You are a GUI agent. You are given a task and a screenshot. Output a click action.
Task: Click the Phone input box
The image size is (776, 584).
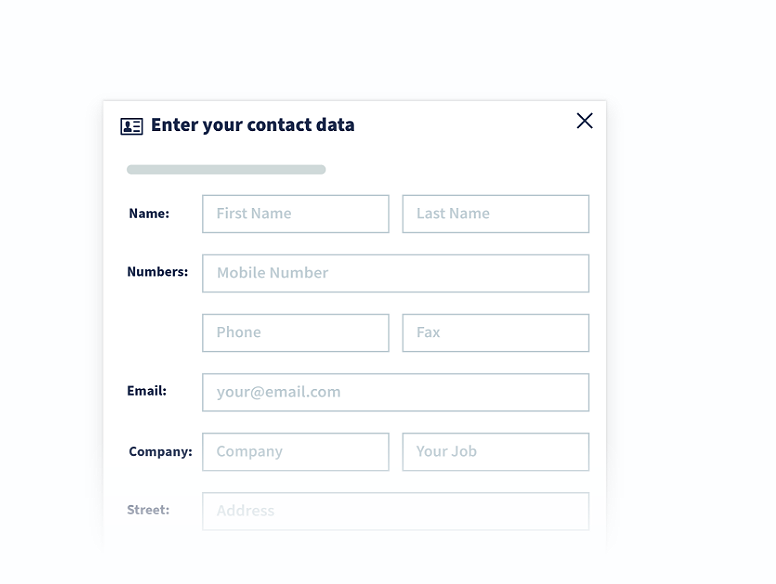click(x=295, y=333)
